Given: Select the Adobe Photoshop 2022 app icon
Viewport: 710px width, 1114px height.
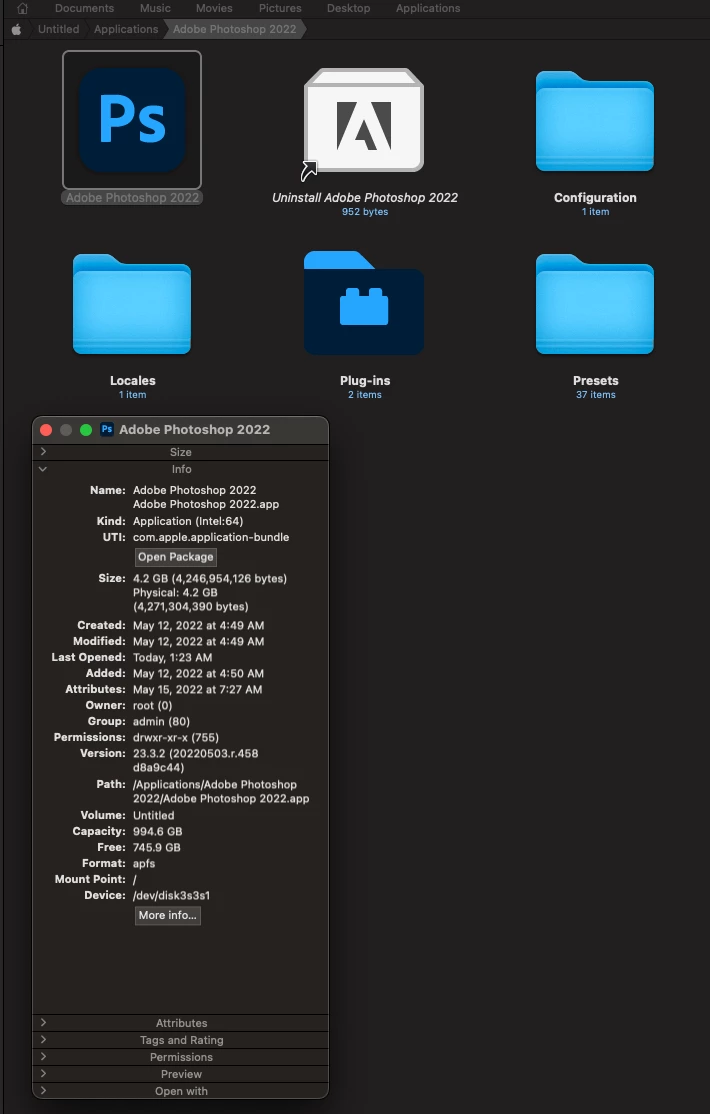Looking at the screenshot, I should 132,120.
